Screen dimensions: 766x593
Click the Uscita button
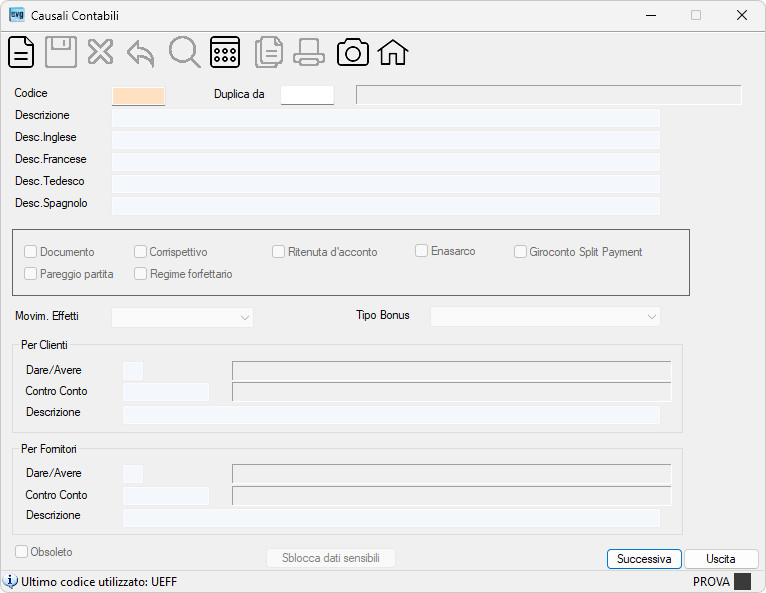pyautogui.click(x=721, y=559)
